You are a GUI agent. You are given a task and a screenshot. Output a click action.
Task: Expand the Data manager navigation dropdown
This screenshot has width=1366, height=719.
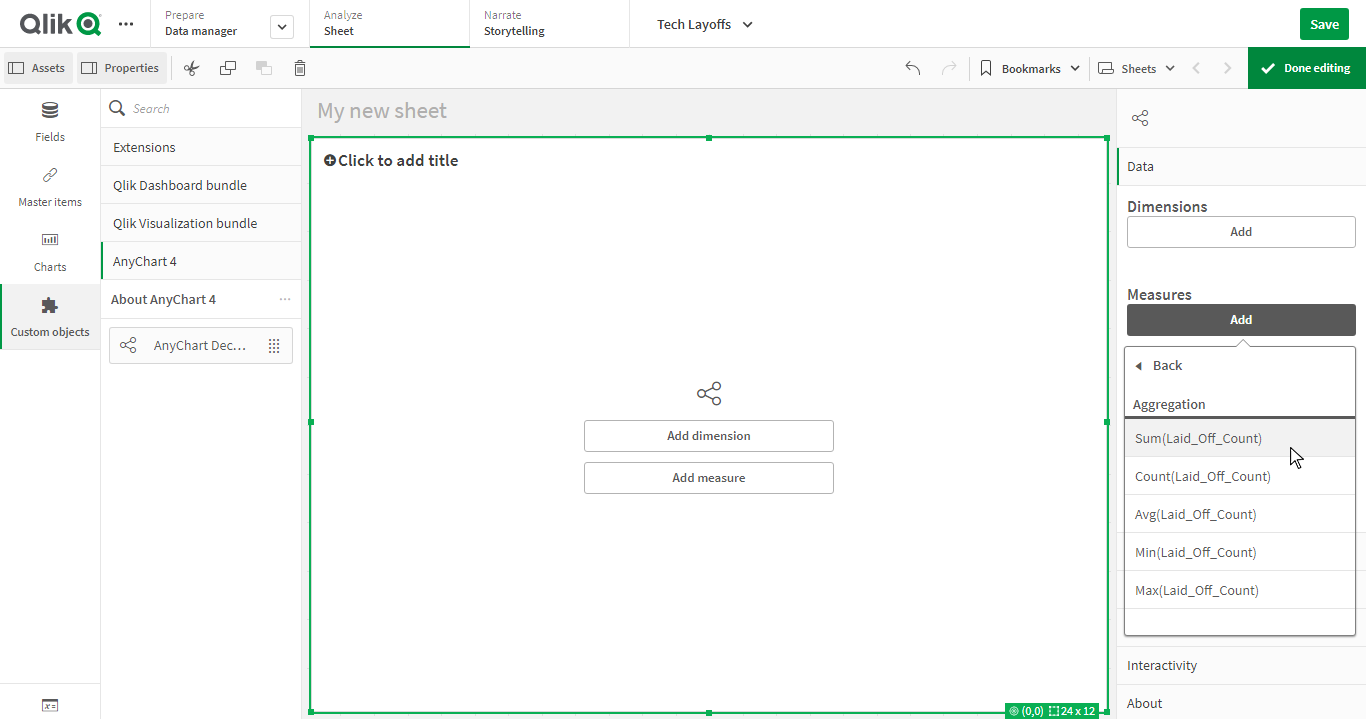click(281, 26)
